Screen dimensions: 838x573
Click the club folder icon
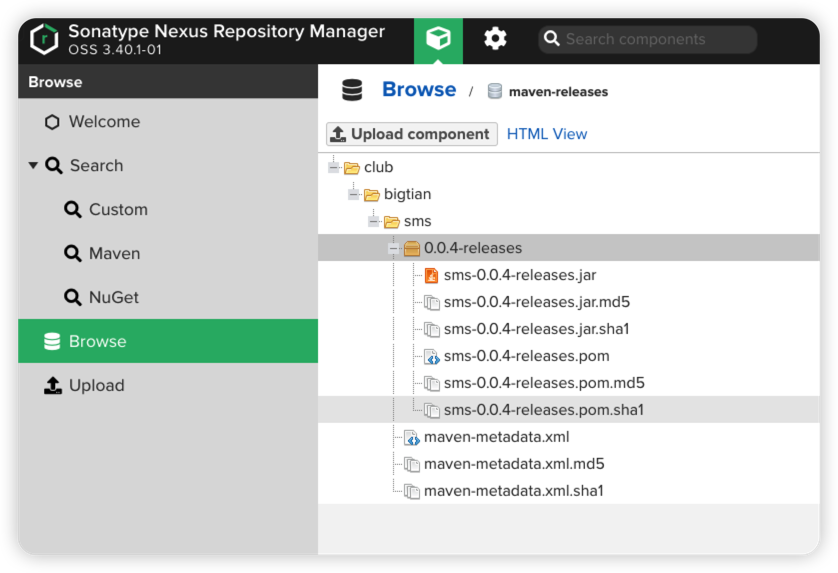[352, 168]
